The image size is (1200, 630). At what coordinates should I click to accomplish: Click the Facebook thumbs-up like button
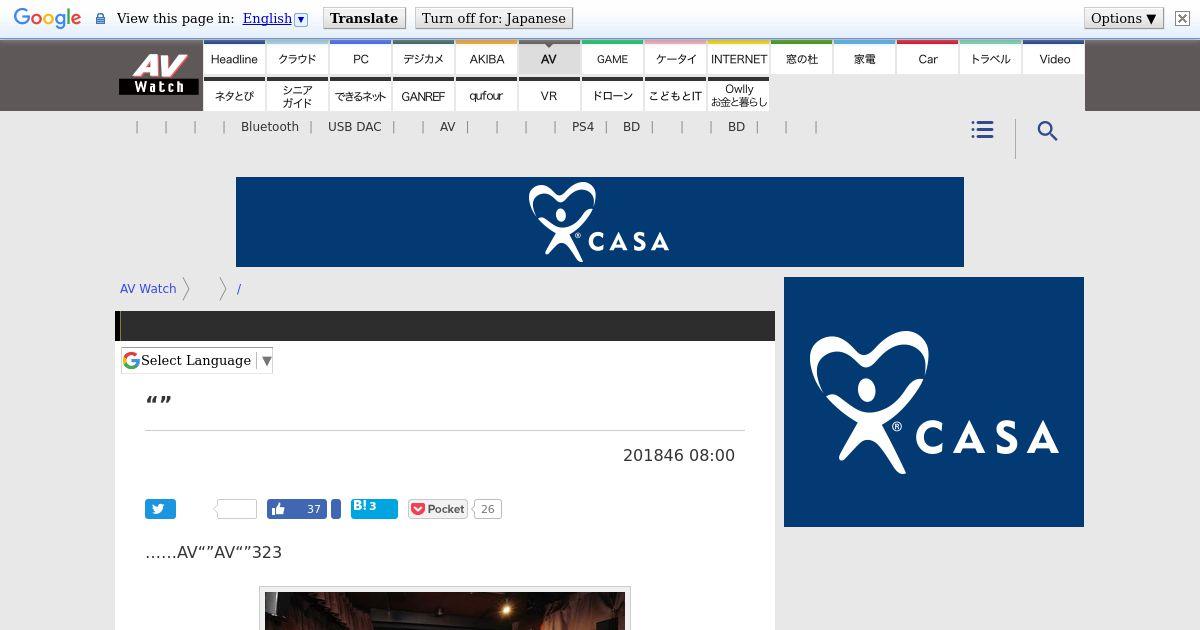click(297, 509)
